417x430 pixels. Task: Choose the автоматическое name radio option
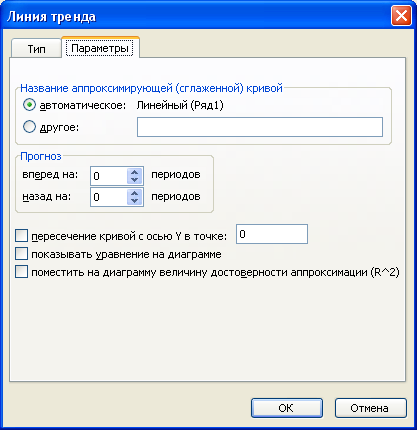click(x=29, y=105)
